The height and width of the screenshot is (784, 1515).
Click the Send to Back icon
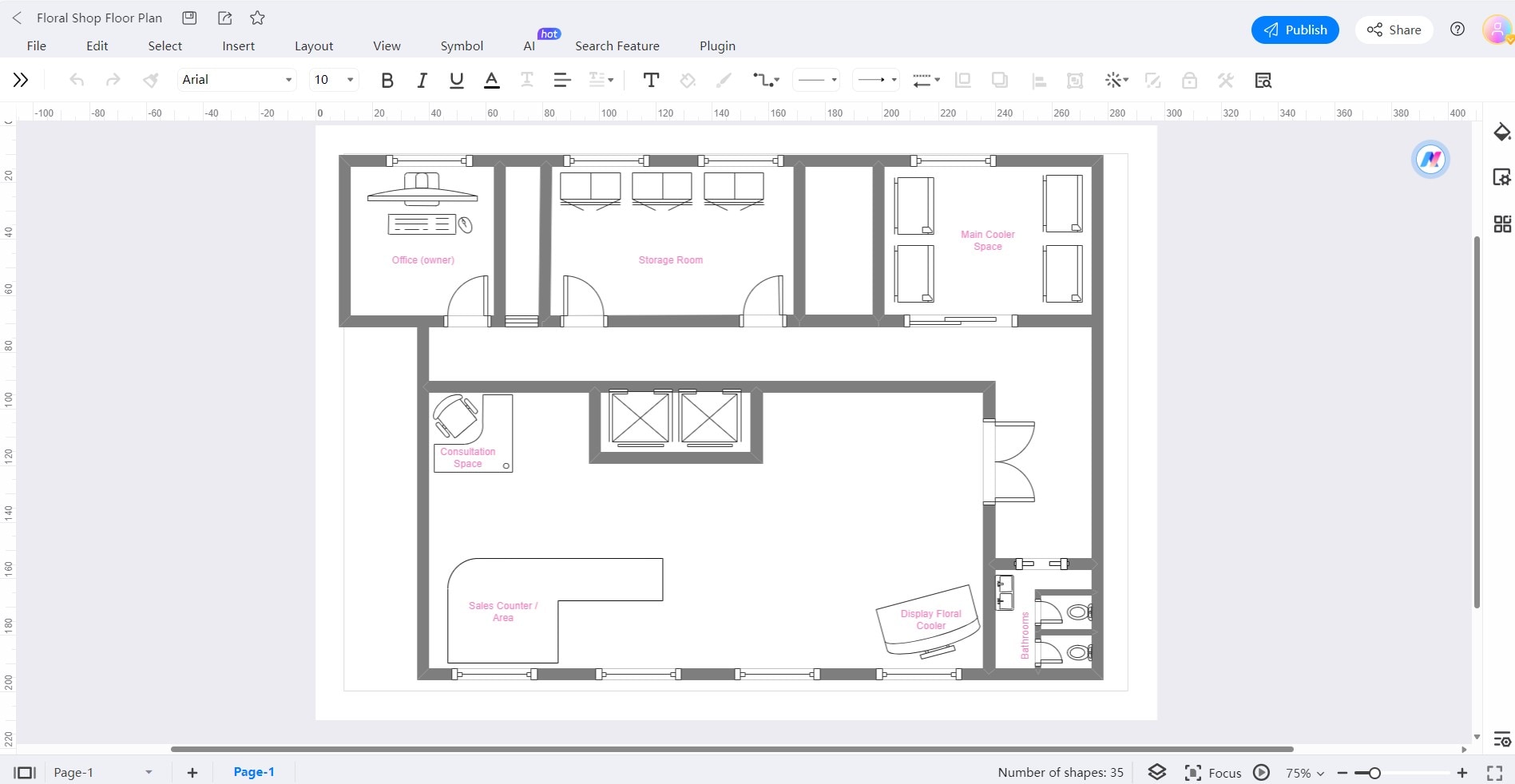pos(999,80)
